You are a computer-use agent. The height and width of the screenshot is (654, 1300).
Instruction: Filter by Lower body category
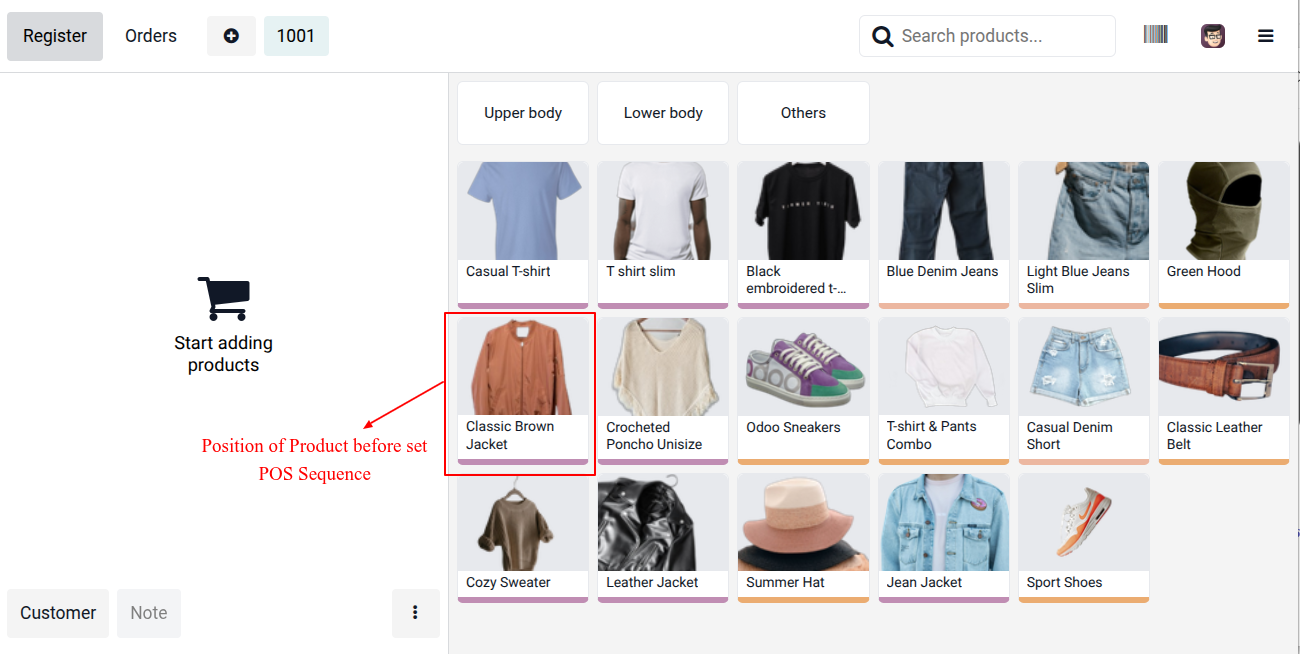point(663,113)
